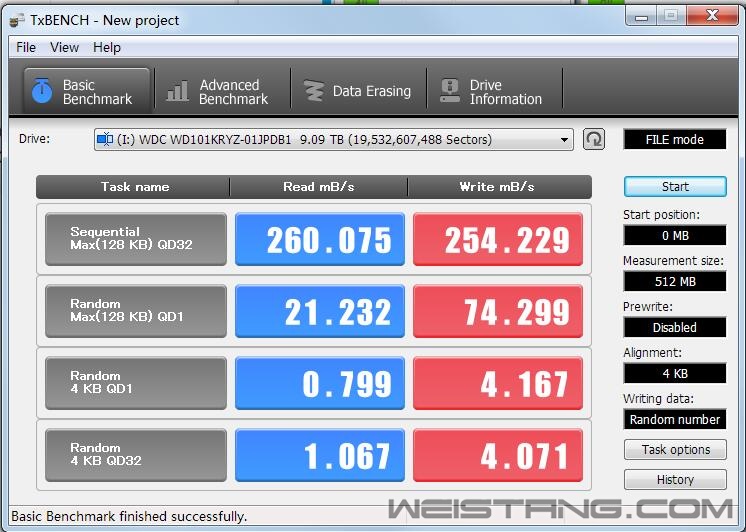Click the refresh drive list icon
The height and width of the screenshot is (532, 746).
[x=594, y=139]
